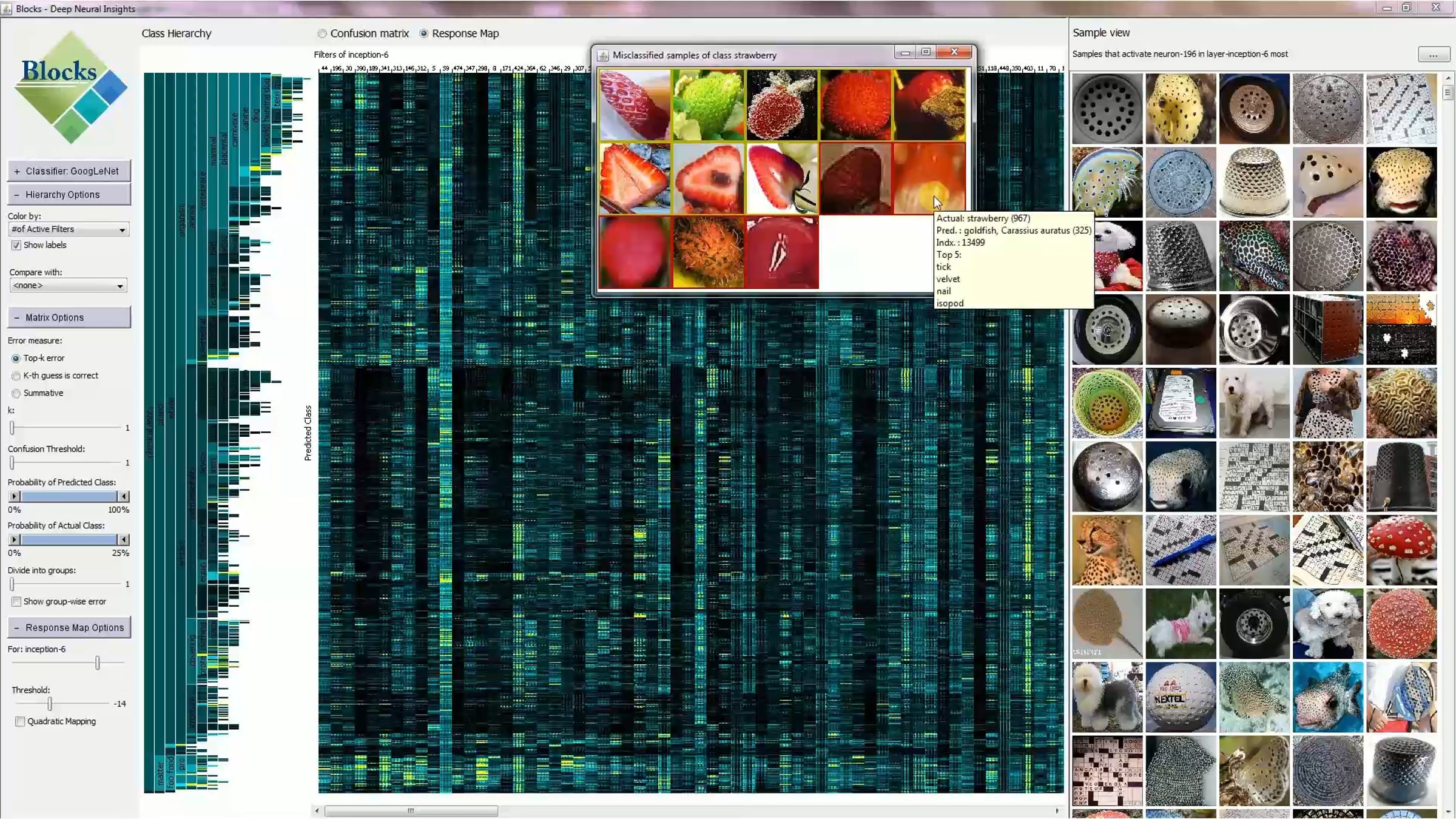The width and height of the screenshot is (1456, 819).
Task: Choose the Top-k error measure
Action: [x=16, y=359]
